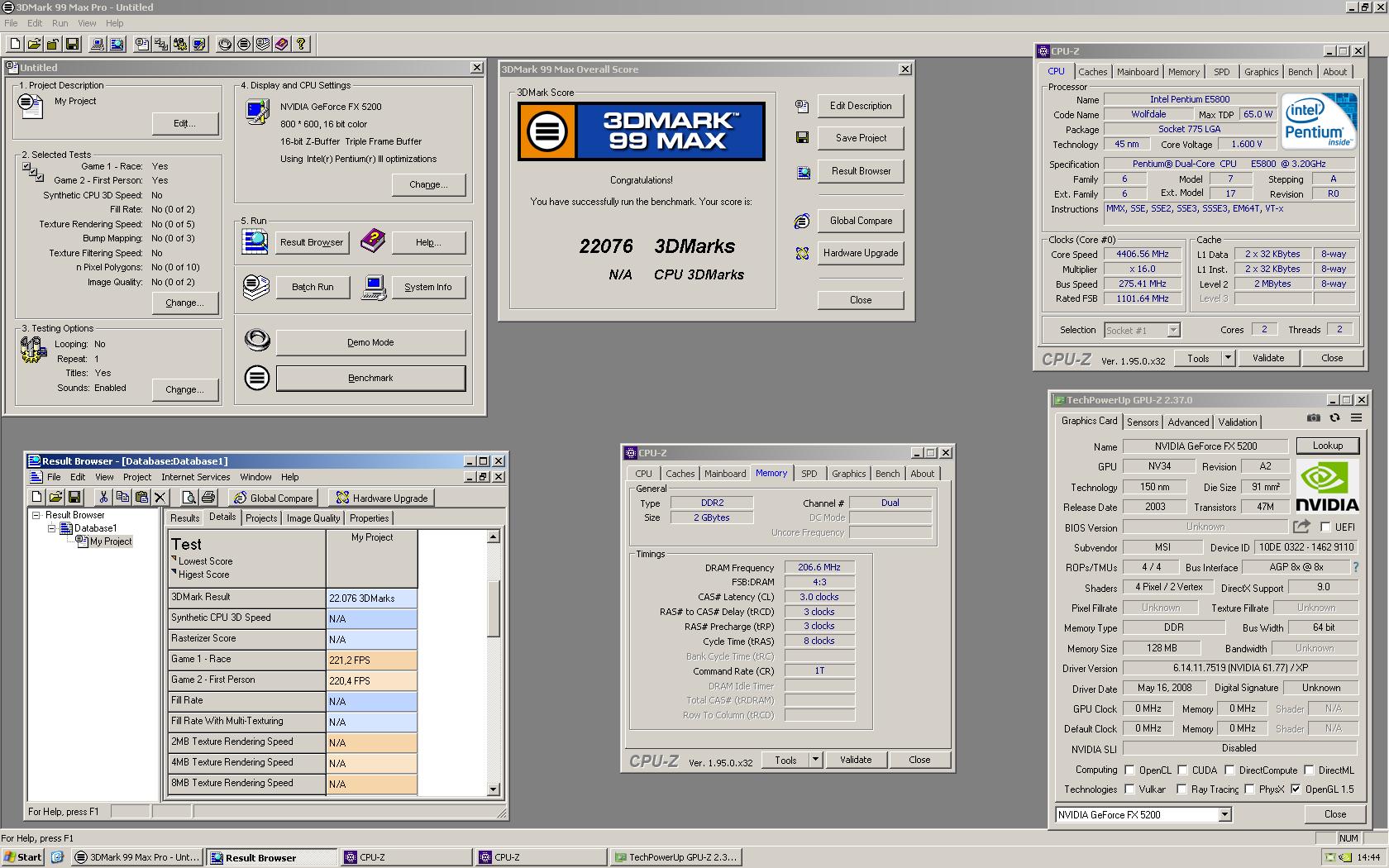The height and width of the screenshot is (868, 1389).
Task: Collapse the Result Browser tree root node
Action: (x=36, y=515)
